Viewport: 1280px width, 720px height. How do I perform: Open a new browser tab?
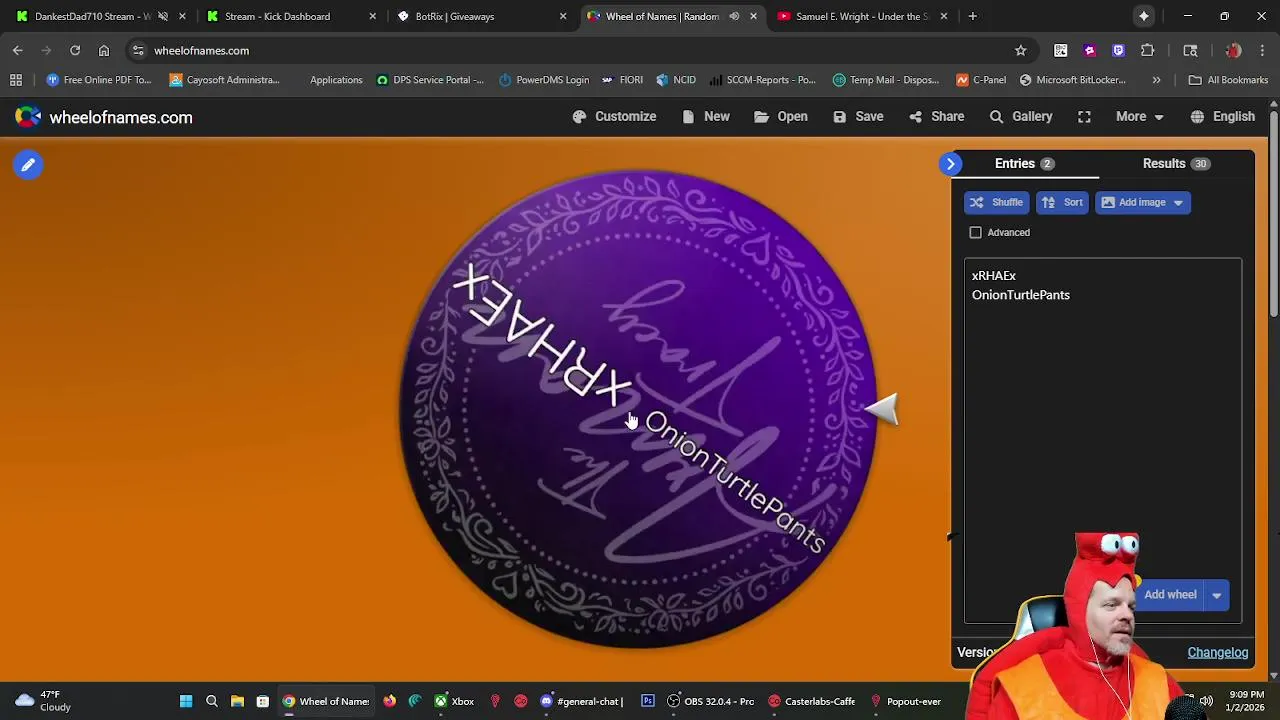[x=972, y=16]
